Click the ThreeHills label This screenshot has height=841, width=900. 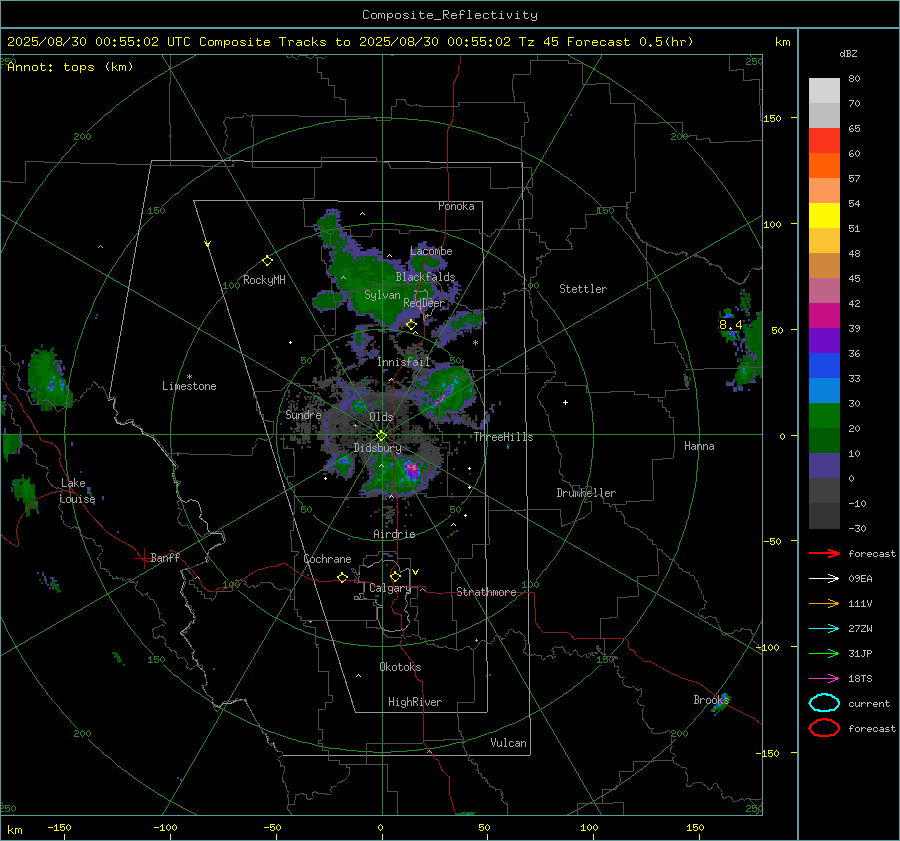[503, 437]
